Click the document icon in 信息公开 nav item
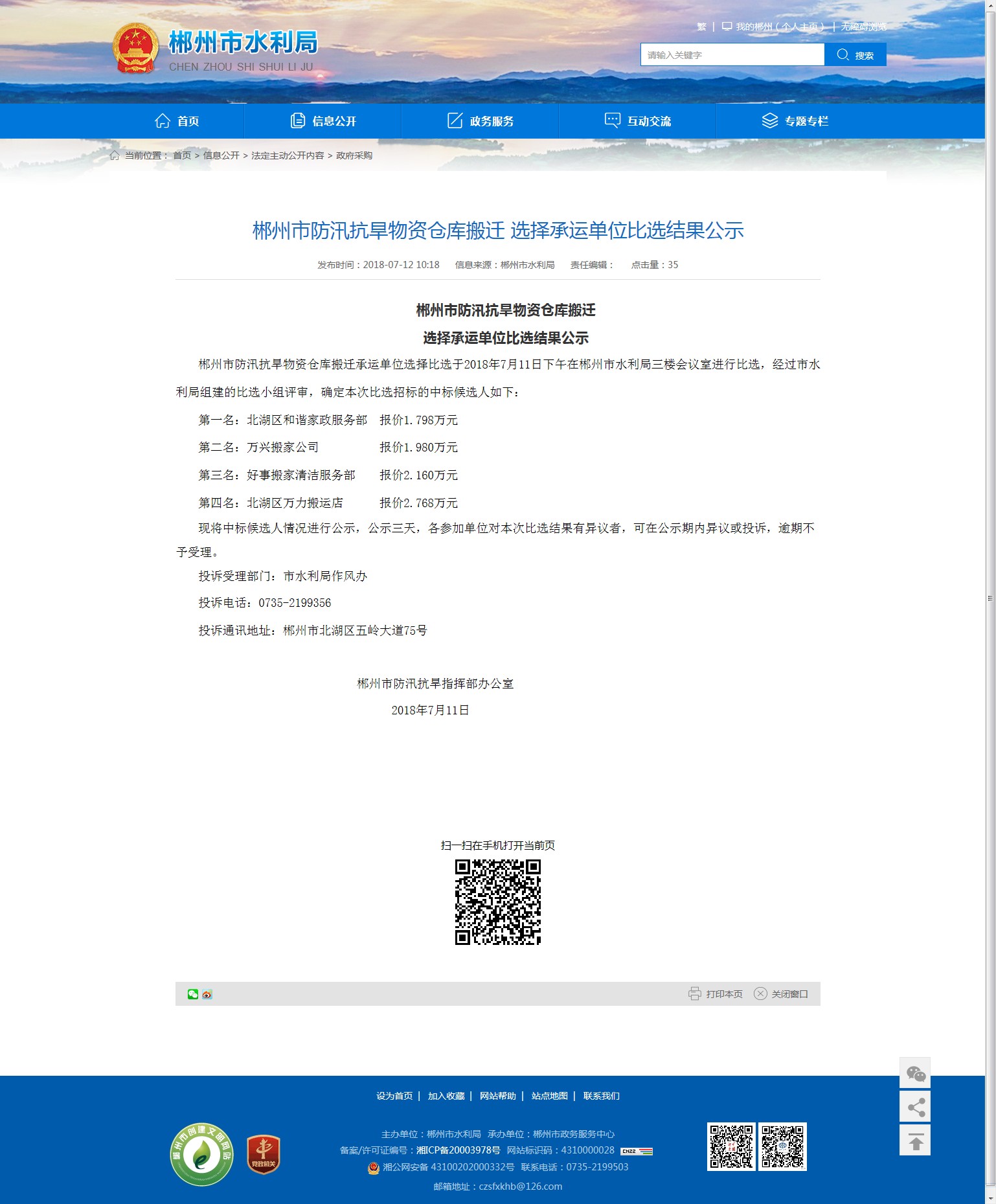This screenshot has width=996, height=1204. 298,120
